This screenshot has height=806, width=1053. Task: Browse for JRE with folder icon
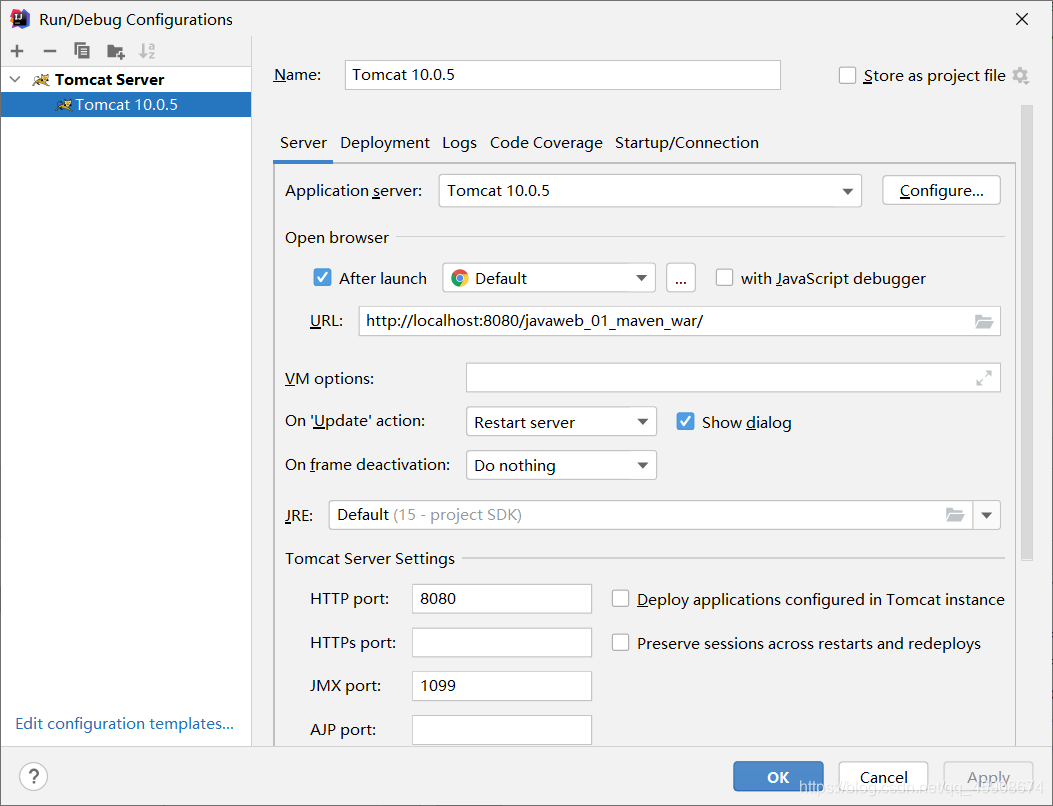pos(955,515)
